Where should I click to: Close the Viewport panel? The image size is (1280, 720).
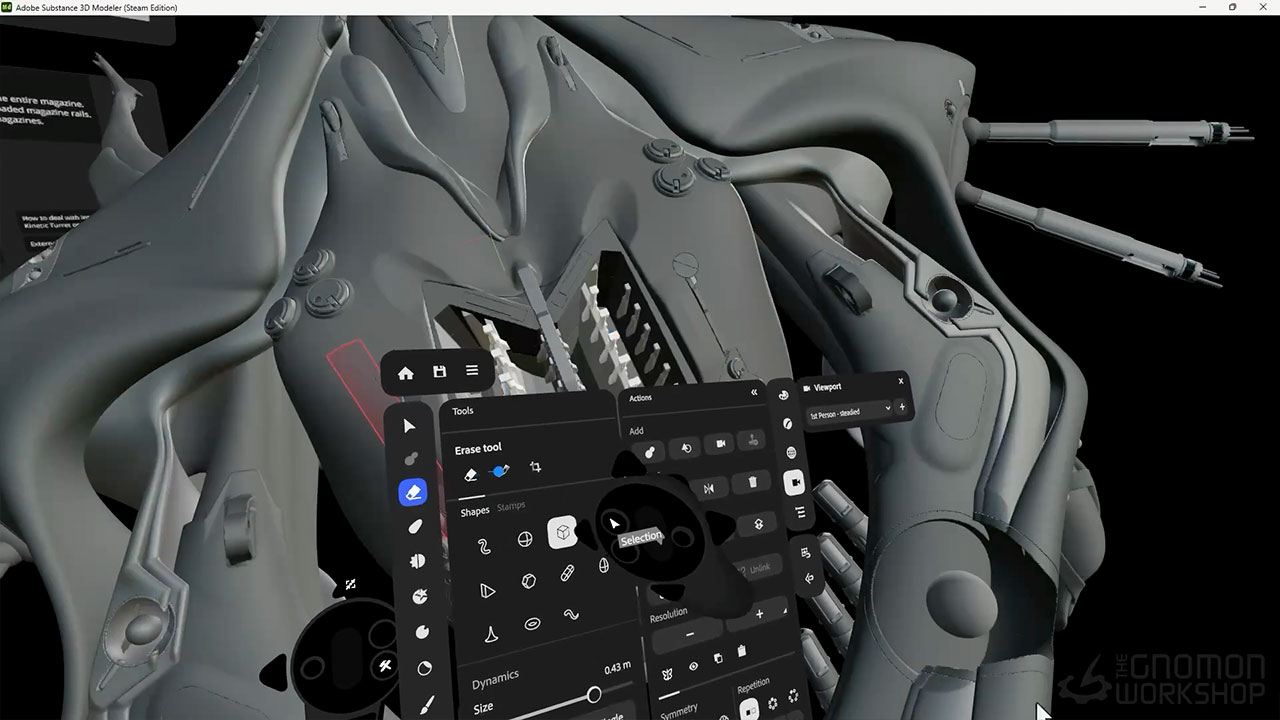click(x=901, y=381)
